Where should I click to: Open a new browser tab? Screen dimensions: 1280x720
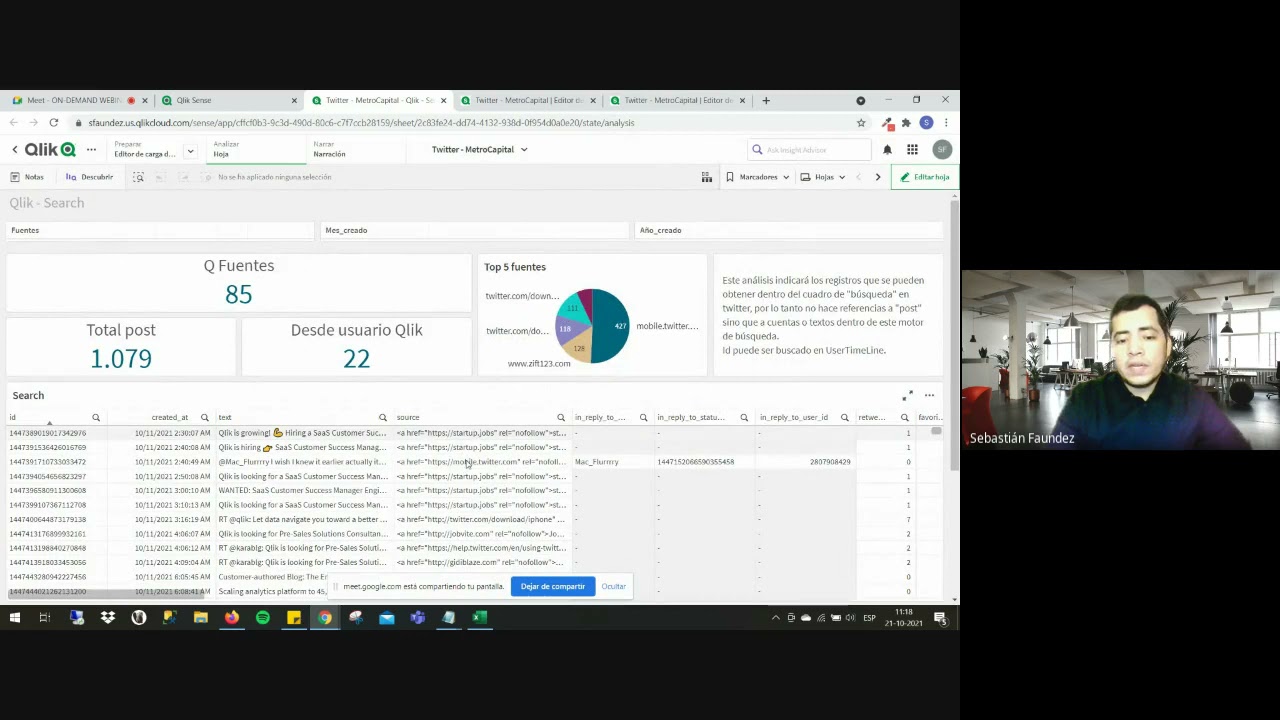click(x=766, y=100)
